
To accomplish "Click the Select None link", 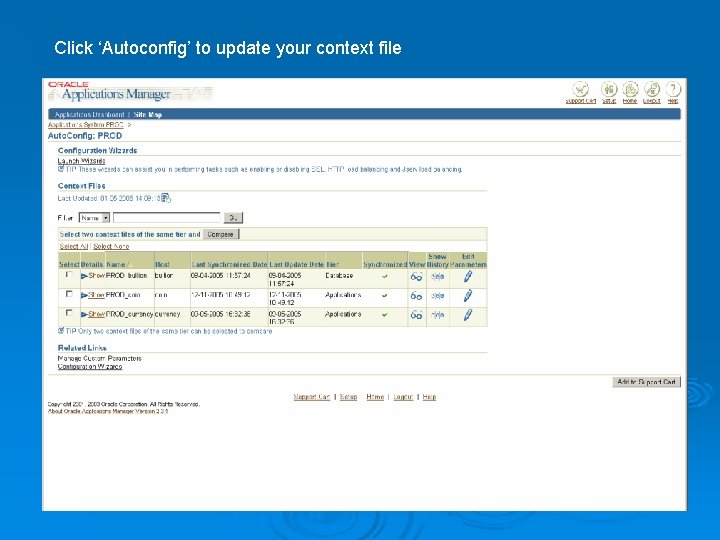I will (111, 247).
